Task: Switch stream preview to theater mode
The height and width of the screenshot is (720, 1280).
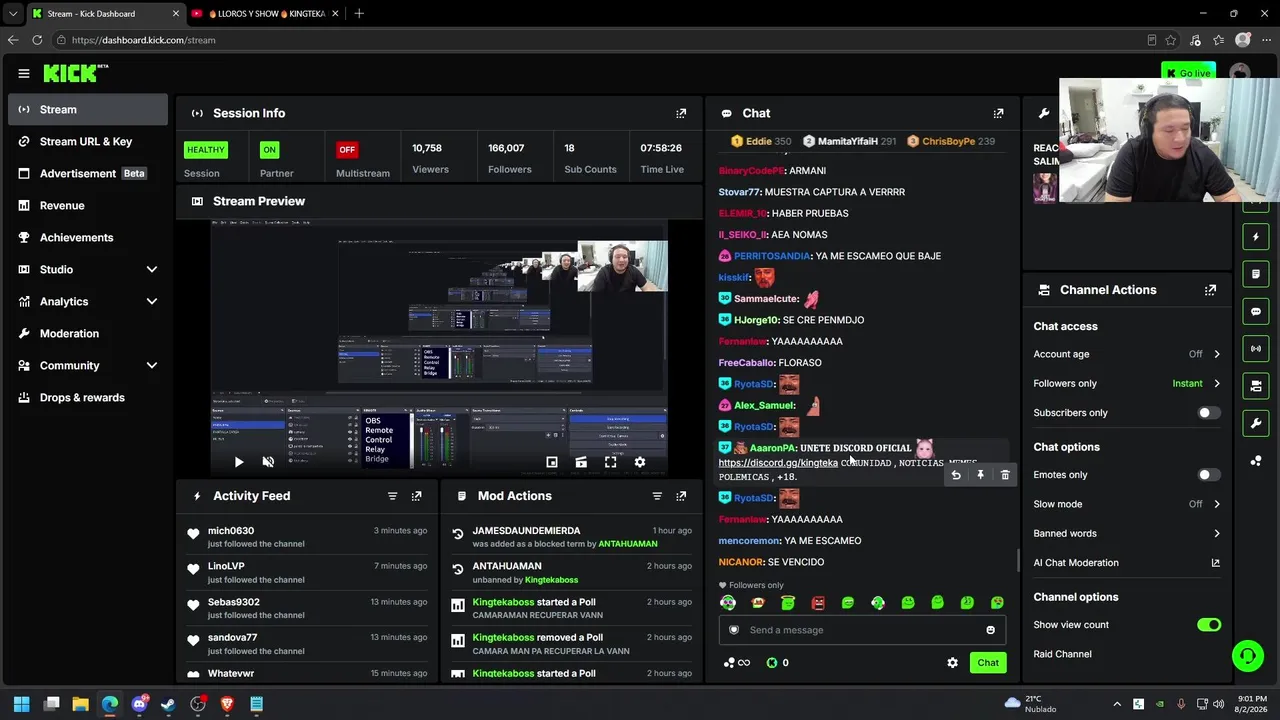Action: pyautogui.click(x=581, y=462)
